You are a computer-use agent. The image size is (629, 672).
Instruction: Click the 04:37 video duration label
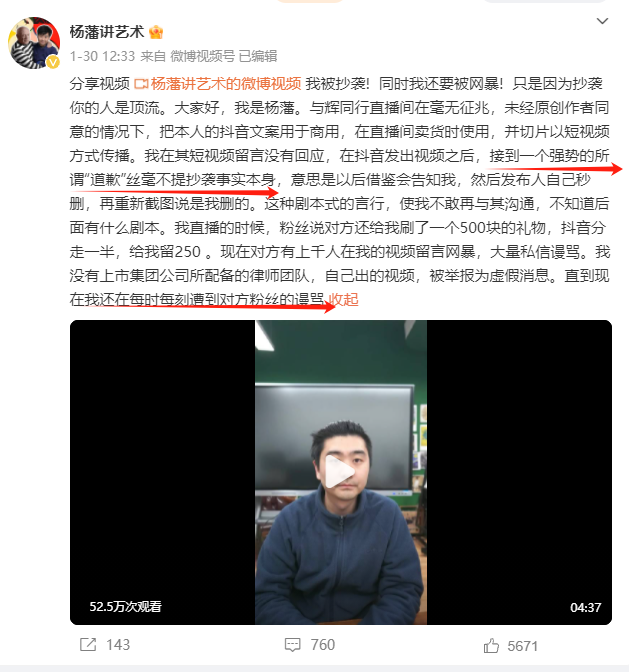[x=585, y=607]
